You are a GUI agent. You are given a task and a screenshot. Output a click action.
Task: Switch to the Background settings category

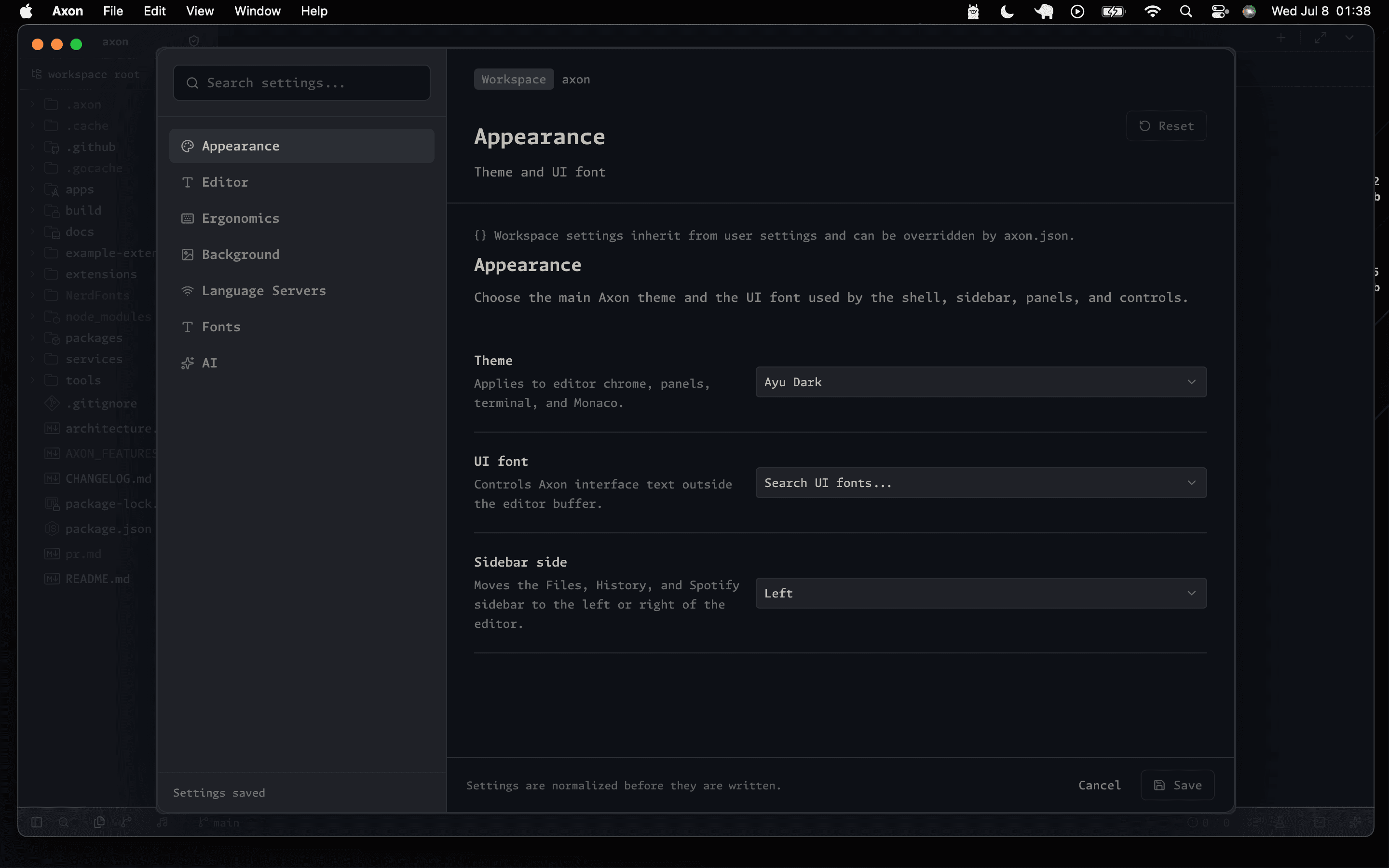[301, 254]
